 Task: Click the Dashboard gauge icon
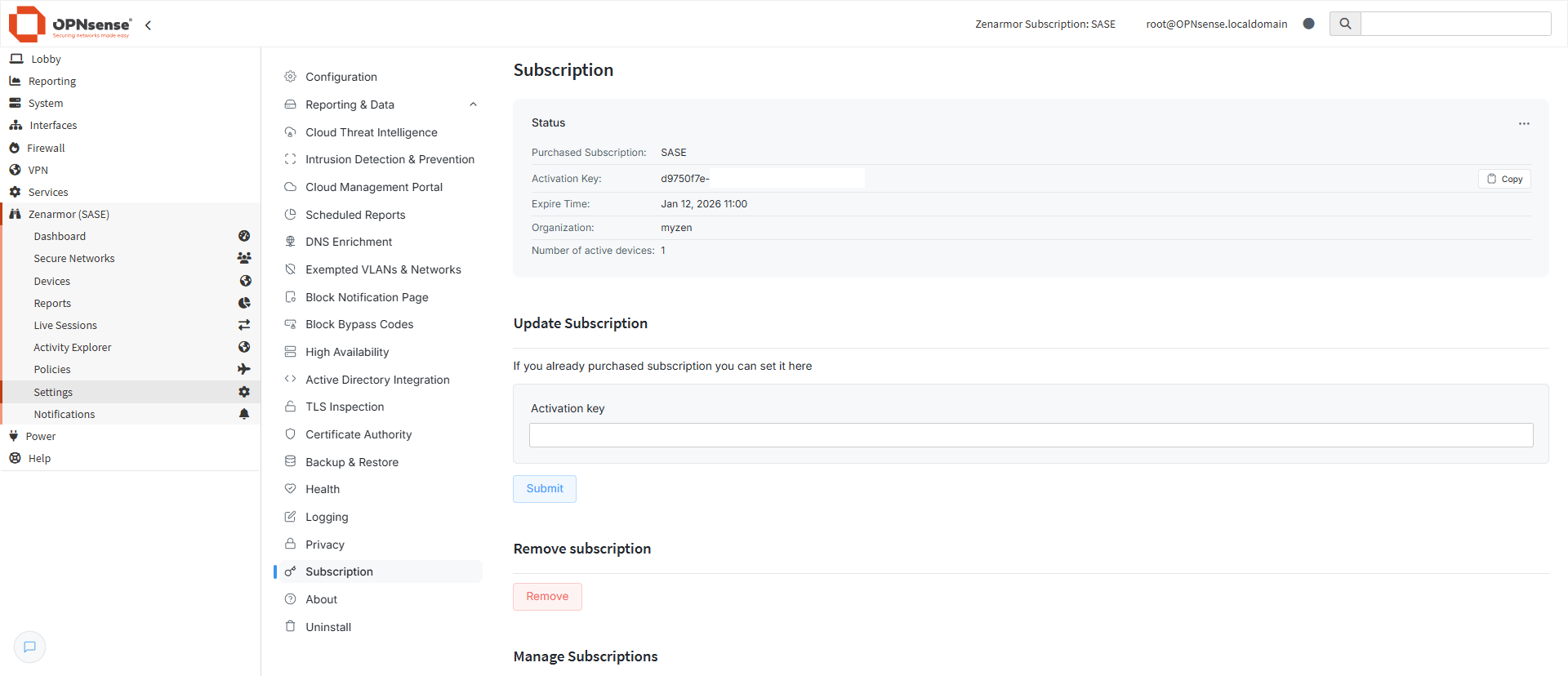[244, 236]
